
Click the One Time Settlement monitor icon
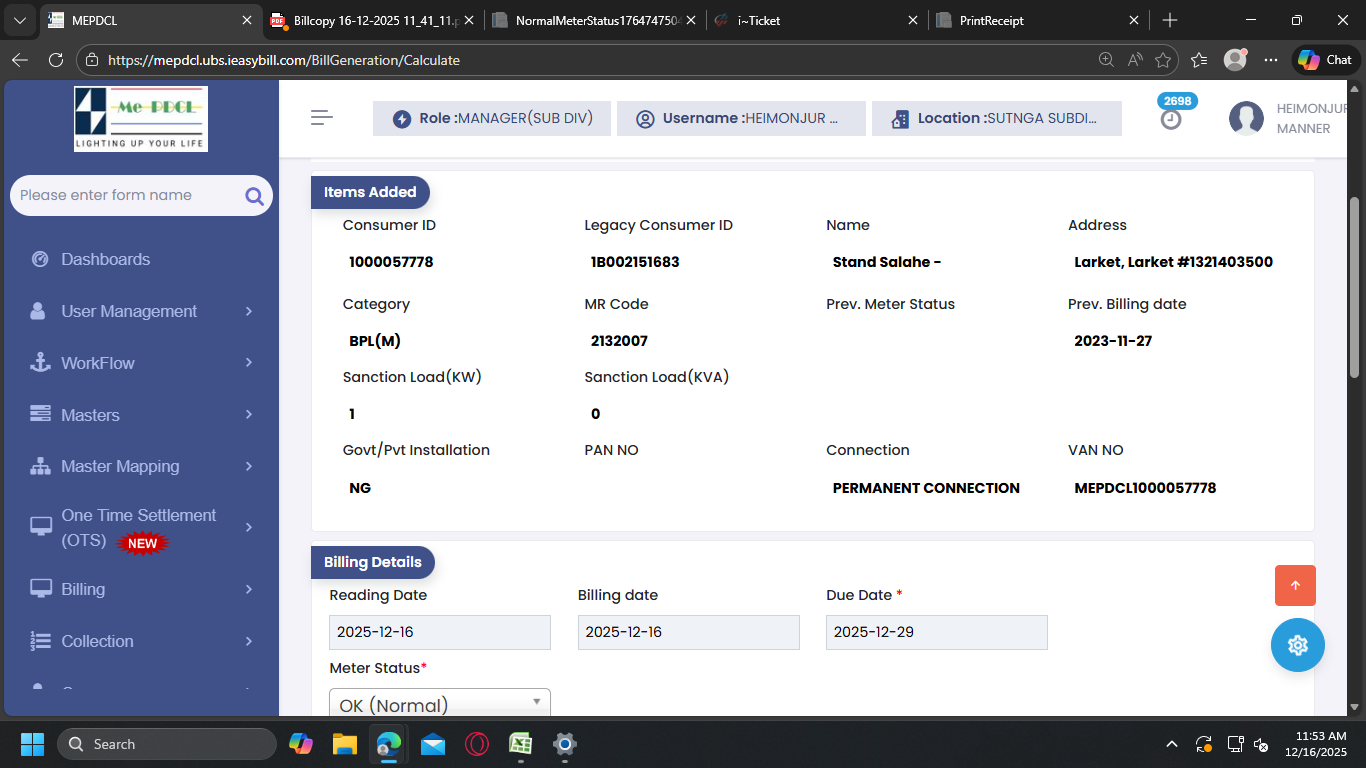click(x=40, y=527)
